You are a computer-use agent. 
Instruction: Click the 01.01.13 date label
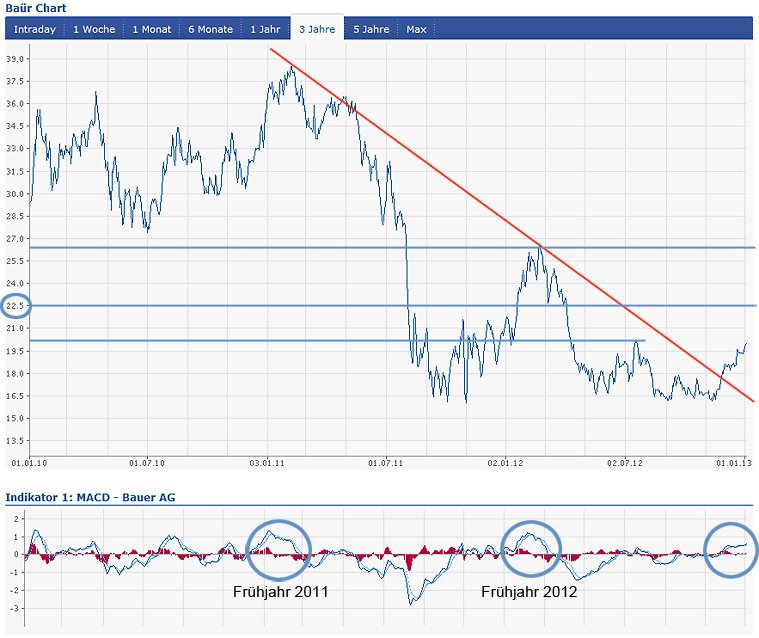point(734,463)
